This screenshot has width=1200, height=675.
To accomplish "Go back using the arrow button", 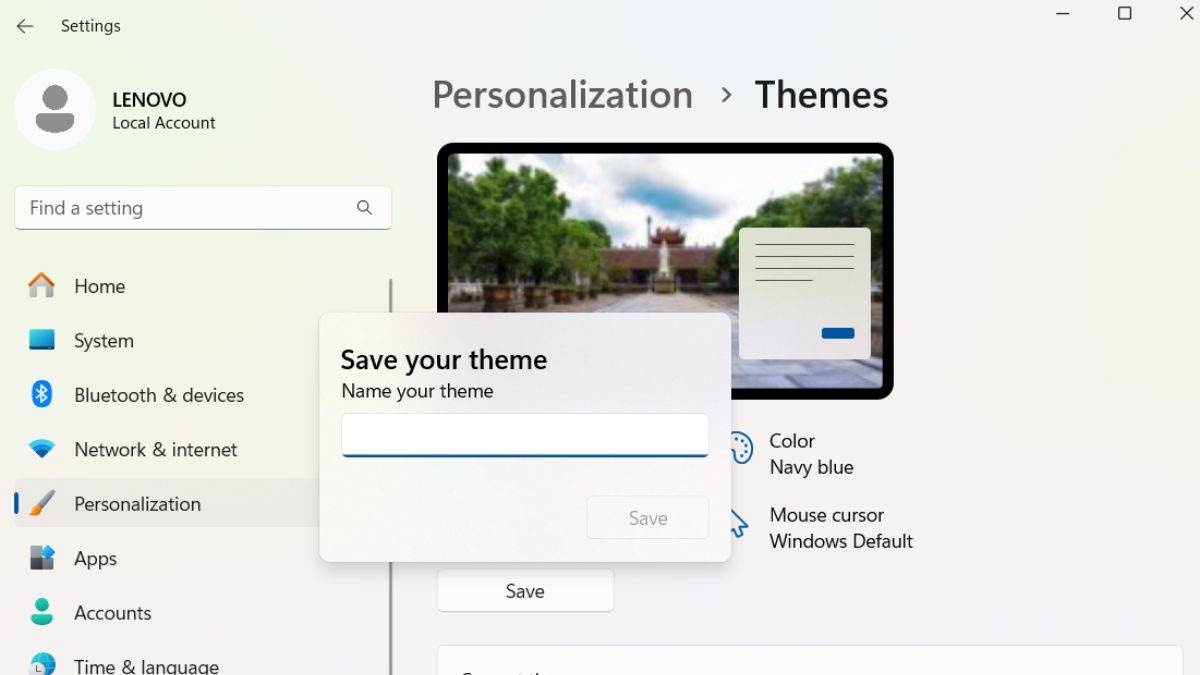I will pos(24,26).
